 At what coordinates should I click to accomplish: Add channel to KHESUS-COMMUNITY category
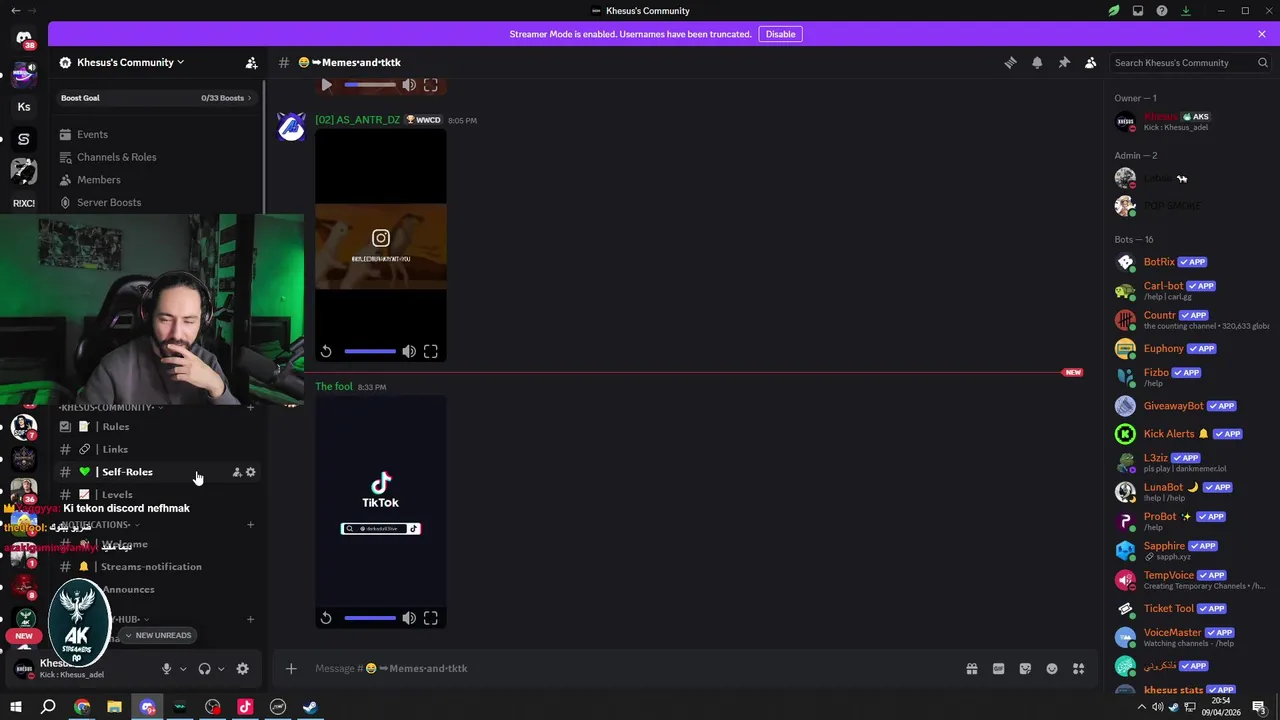click(x=250, y=407)
